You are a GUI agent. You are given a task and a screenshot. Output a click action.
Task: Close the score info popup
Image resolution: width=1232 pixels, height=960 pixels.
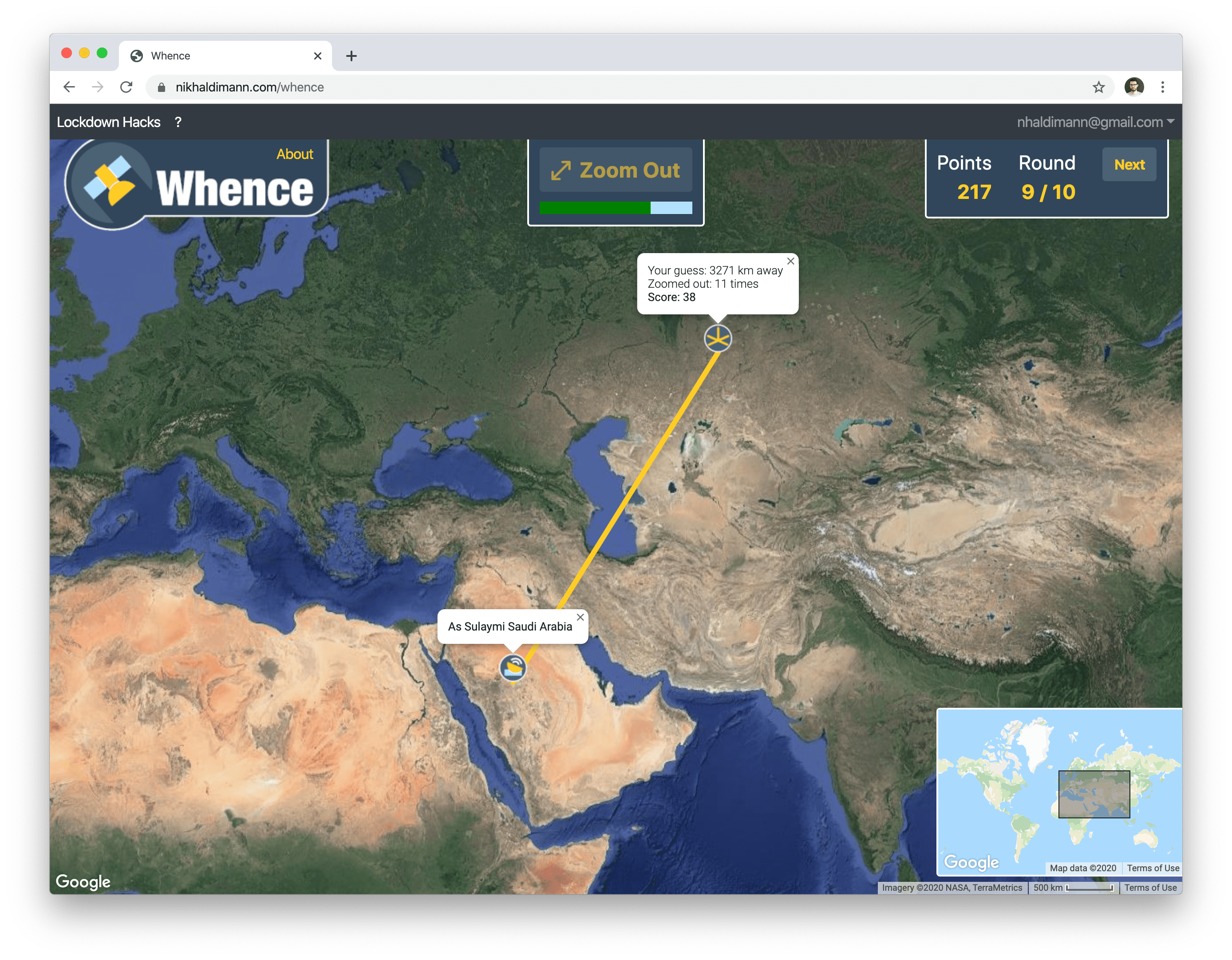tap(790, 261)
